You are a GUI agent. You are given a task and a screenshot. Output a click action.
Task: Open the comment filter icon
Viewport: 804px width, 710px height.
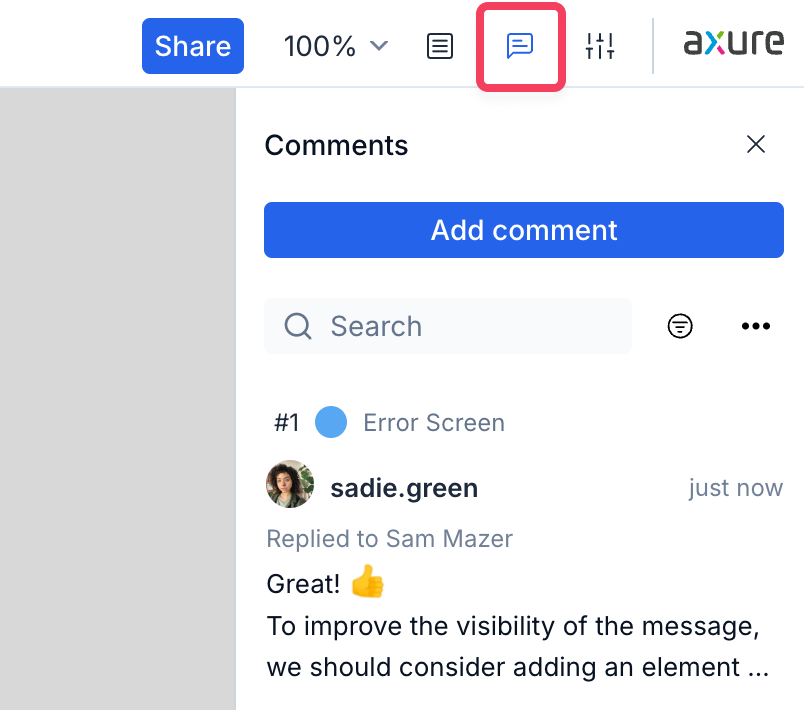(x=680, y=326)
